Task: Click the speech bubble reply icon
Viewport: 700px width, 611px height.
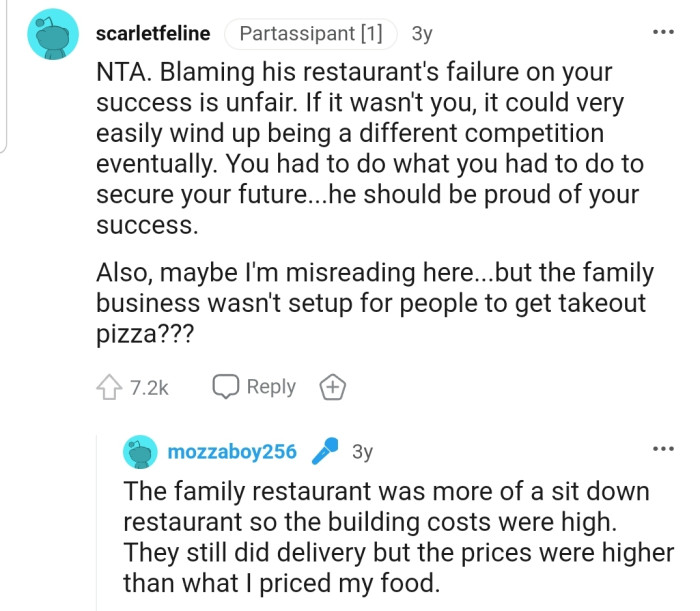Action: [226, 387]
